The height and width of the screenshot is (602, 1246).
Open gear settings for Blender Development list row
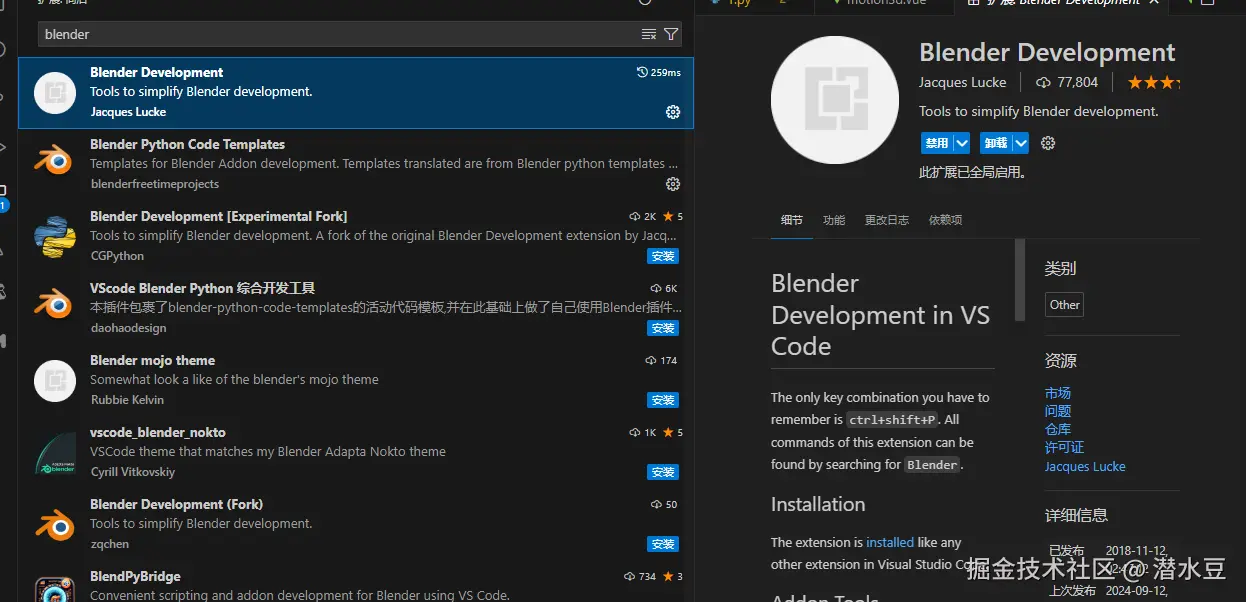click(x=673, y=112)
